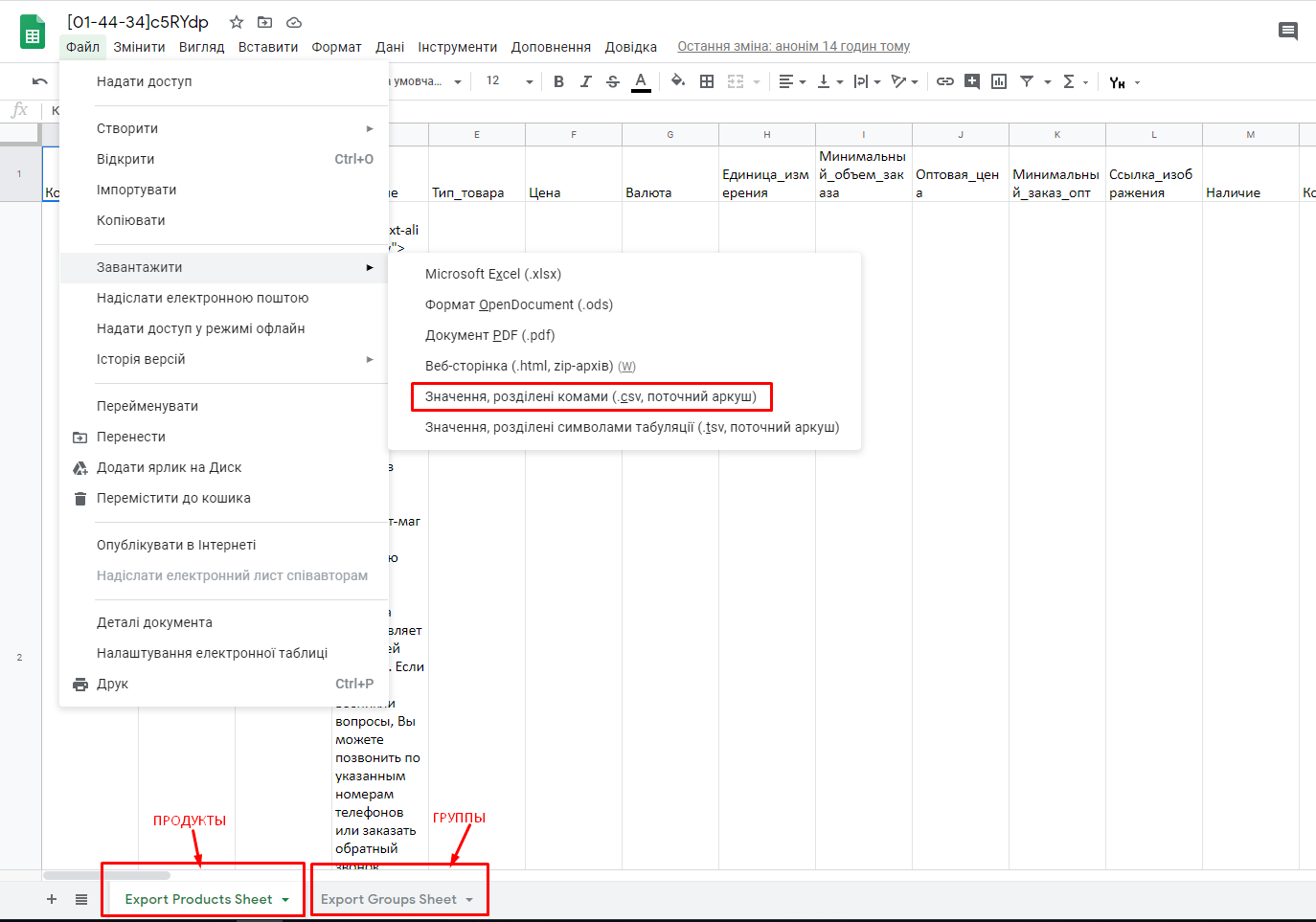Choose Копіювати in File menu
The image size is (1316, 922).
pyautogui.click(x=224, y=220)
